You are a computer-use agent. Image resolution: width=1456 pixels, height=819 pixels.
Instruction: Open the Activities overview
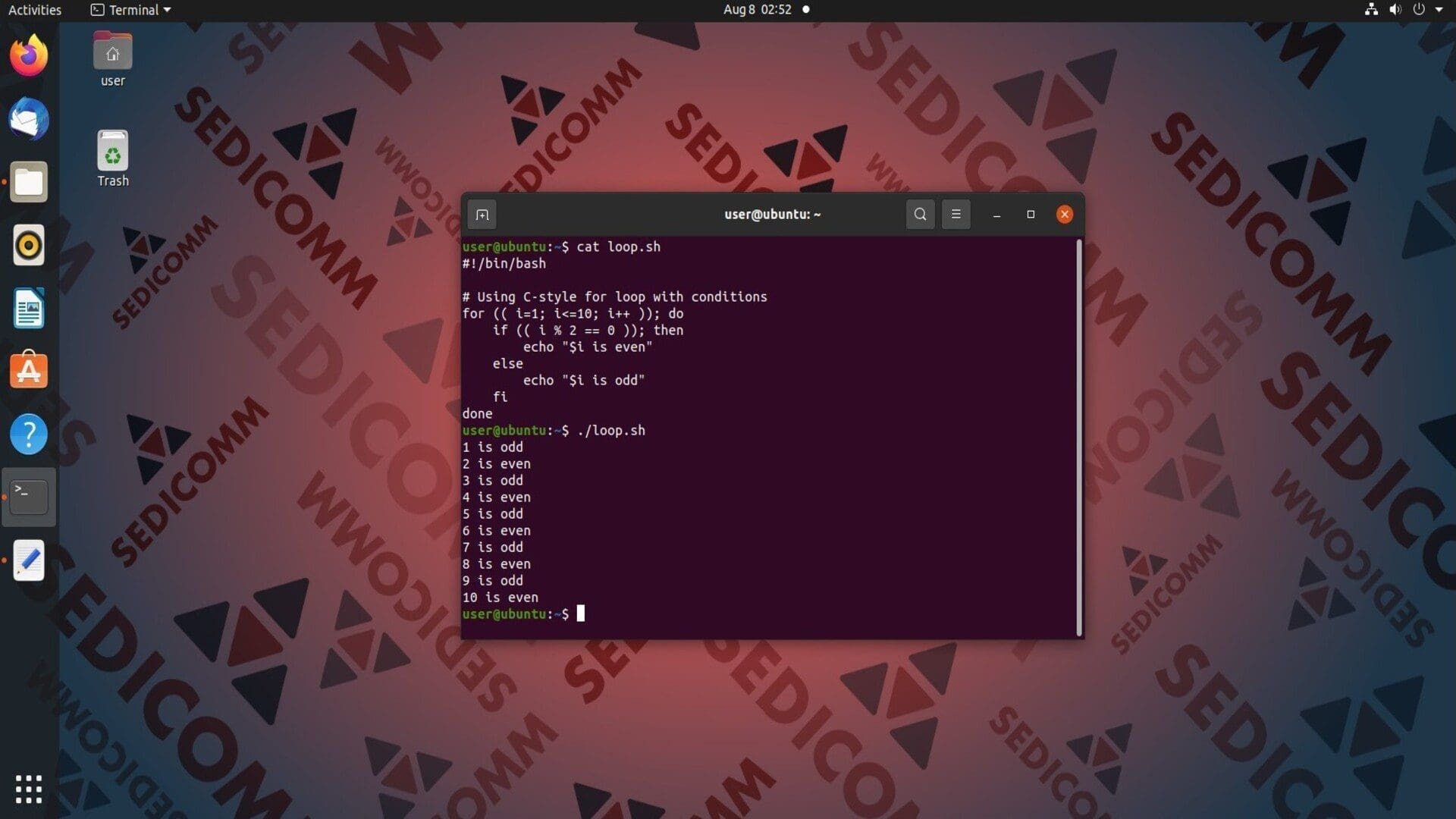pyautogui.click(x=35, y=10)
